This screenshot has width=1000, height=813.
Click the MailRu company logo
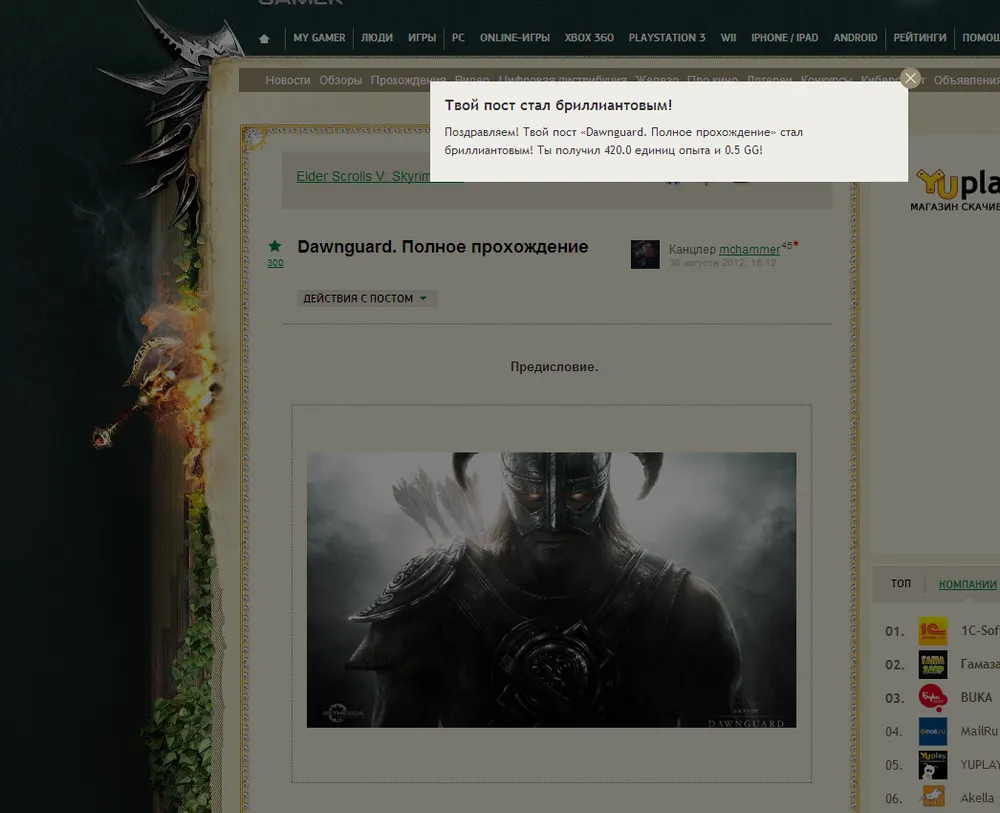(x=932, y=731)
